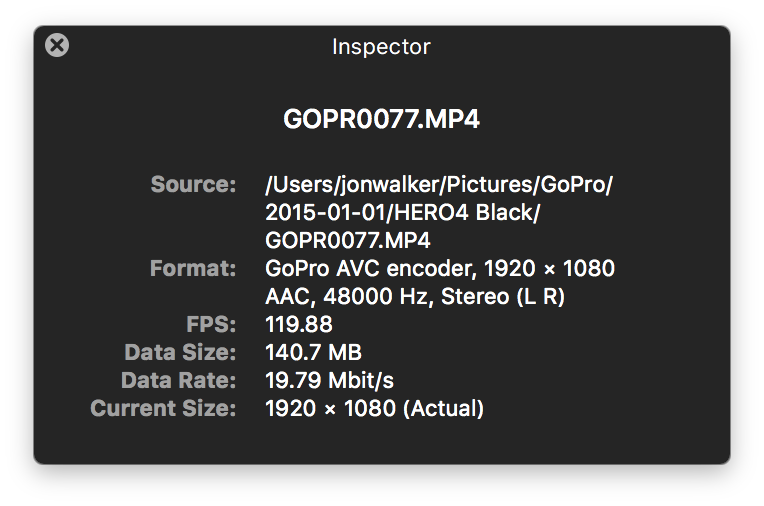
Task: Click the FPS label
Action: [x=210, y=325]
